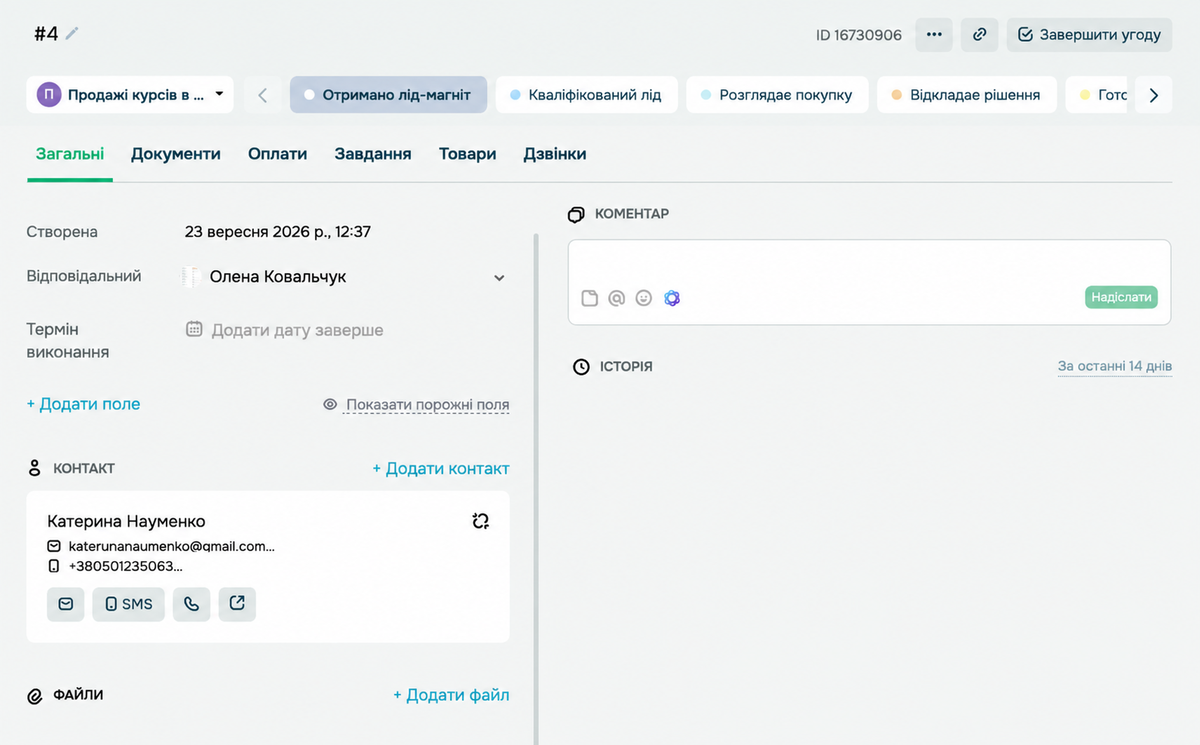
Task: Switch to the Дзвінки tab
Action: tap(555, 154)
